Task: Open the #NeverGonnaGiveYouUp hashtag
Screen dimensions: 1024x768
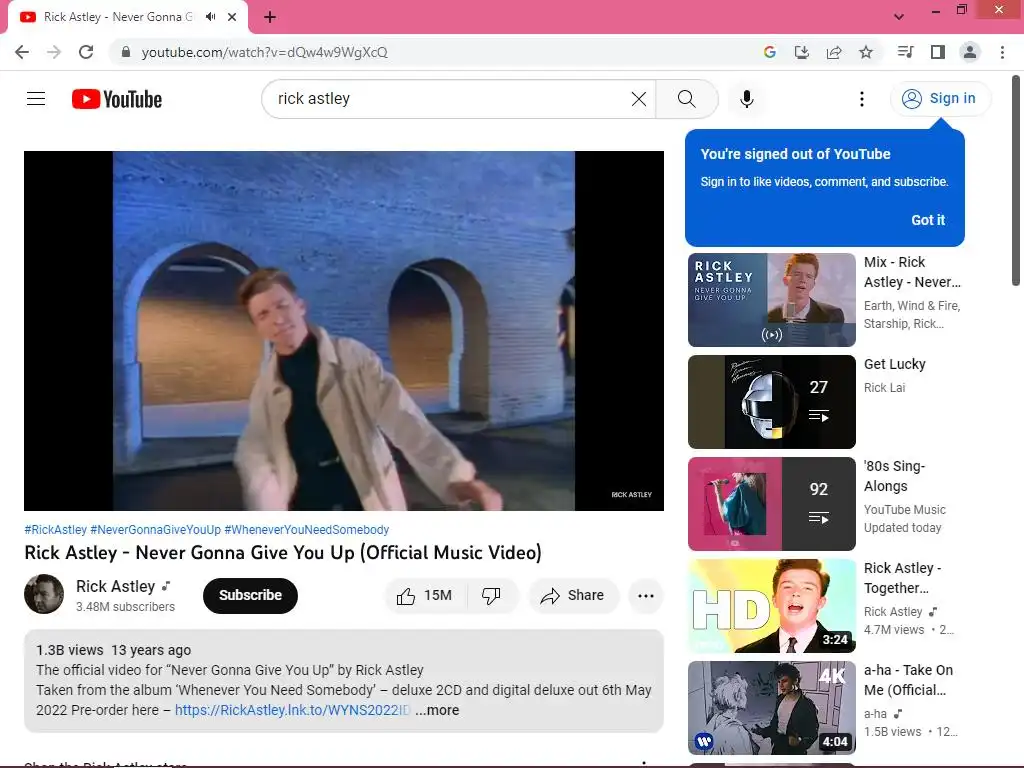Action: [155, 530]
